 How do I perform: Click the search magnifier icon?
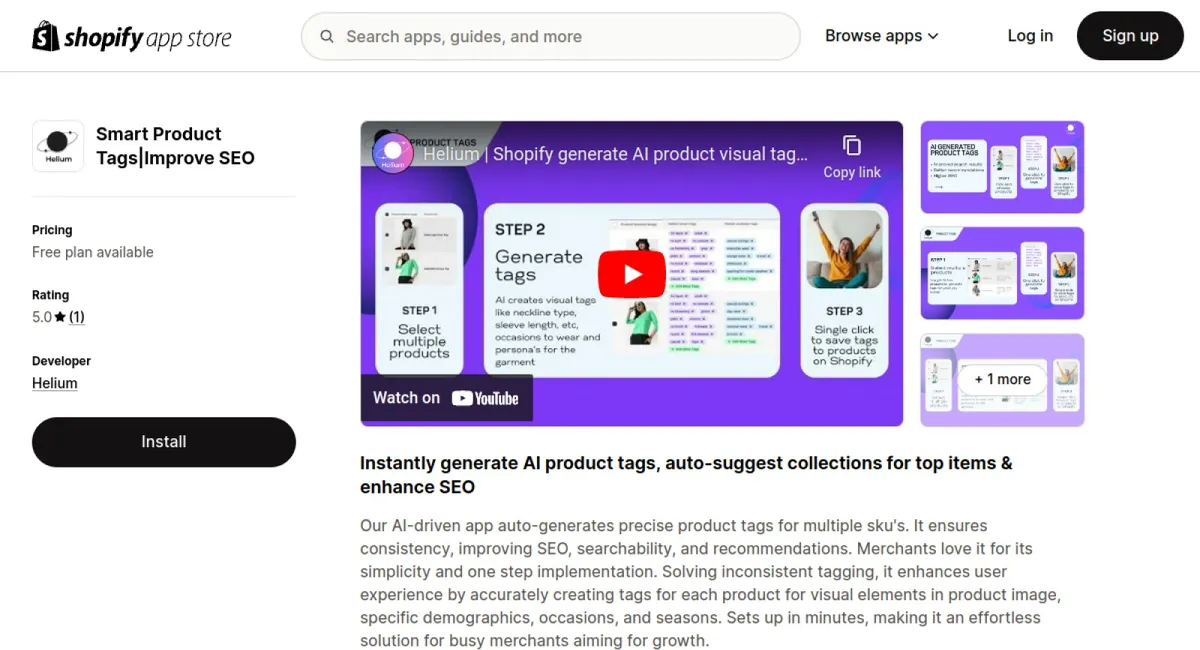click(327, 37)
